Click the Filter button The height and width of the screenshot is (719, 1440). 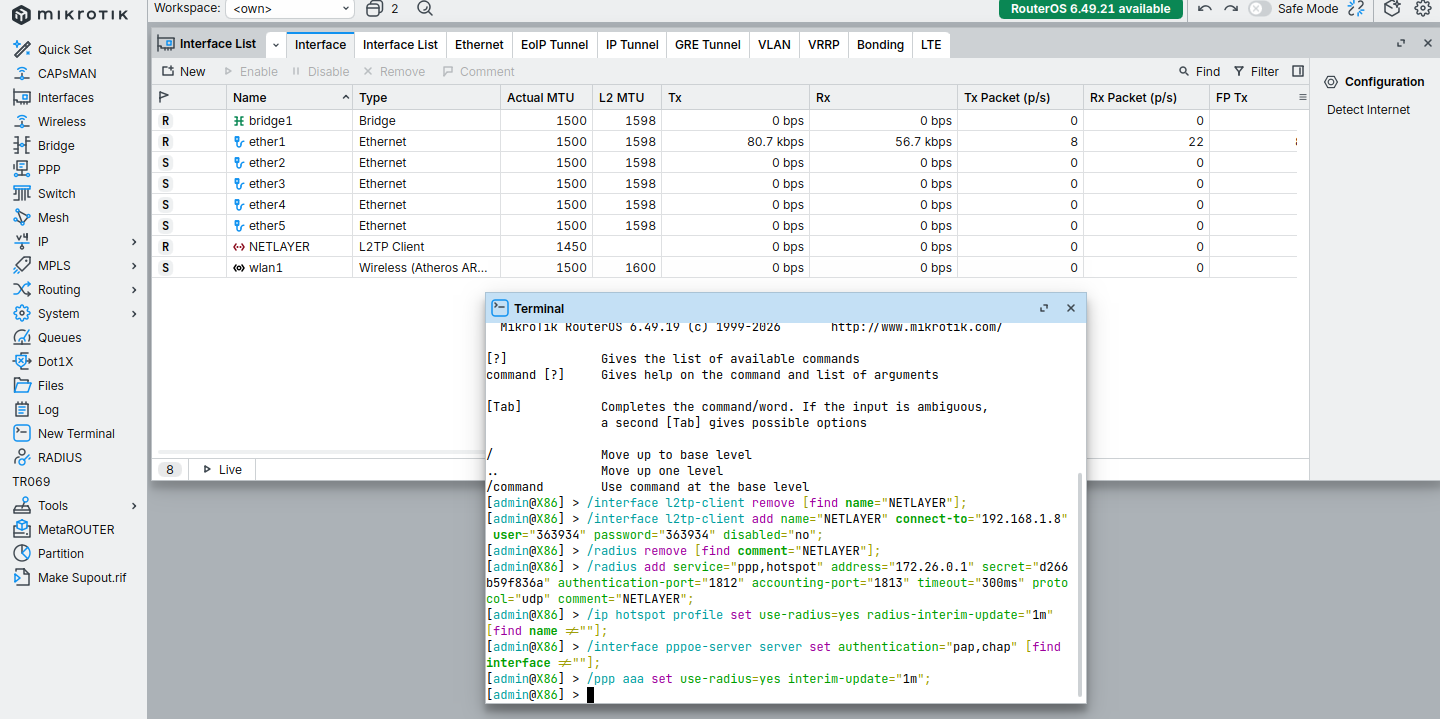tap(1256, 71)
